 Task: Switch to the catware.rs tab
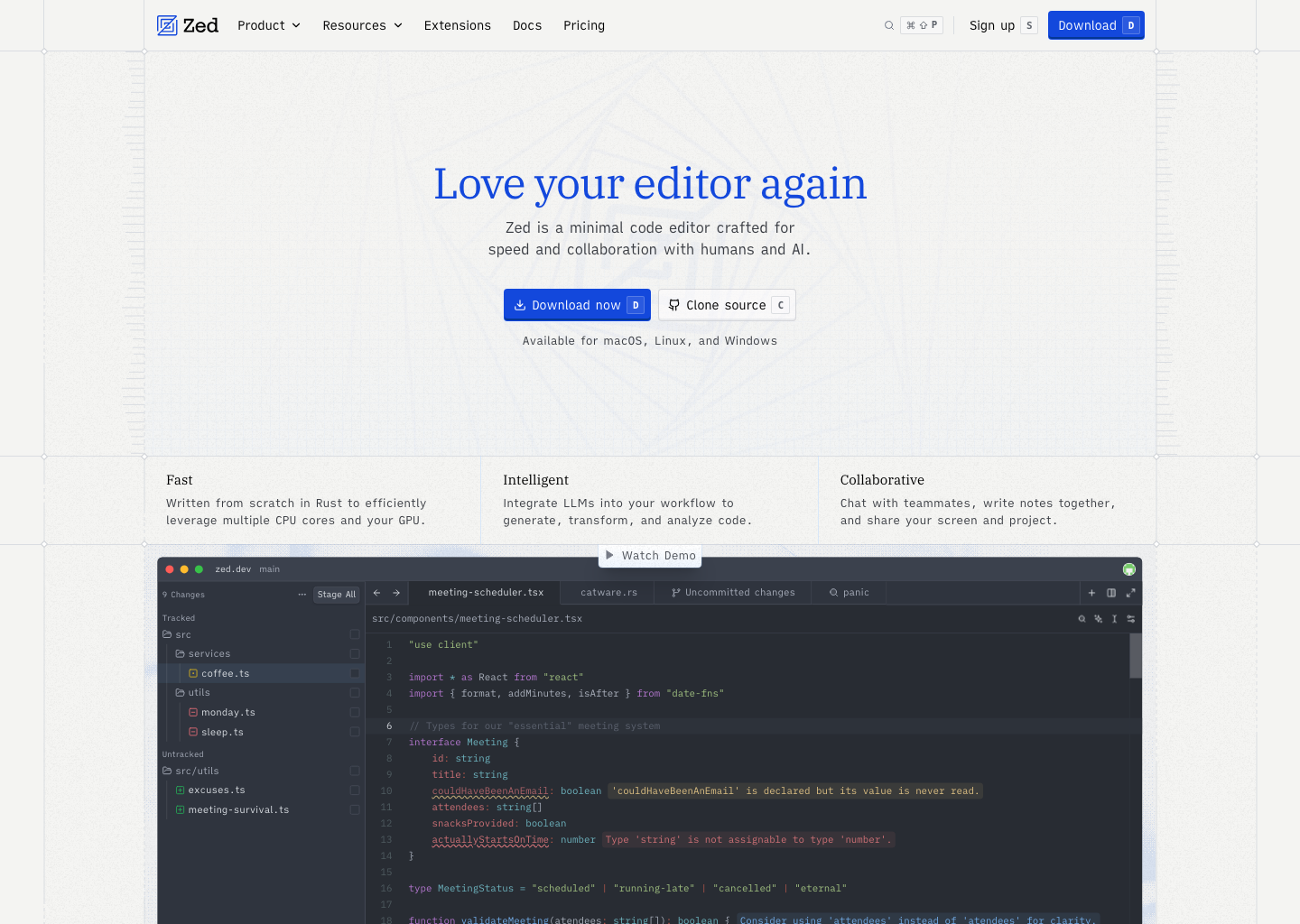pos(608,593)
